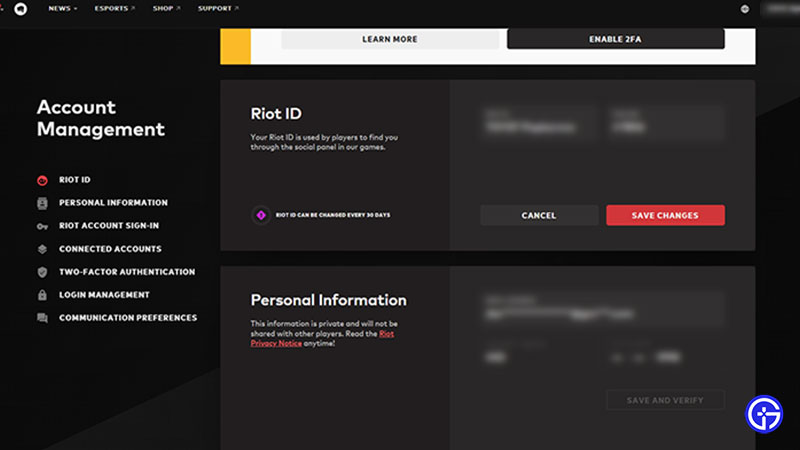
Task: Click the Learn More button
Action: click(x=390, y=39)
